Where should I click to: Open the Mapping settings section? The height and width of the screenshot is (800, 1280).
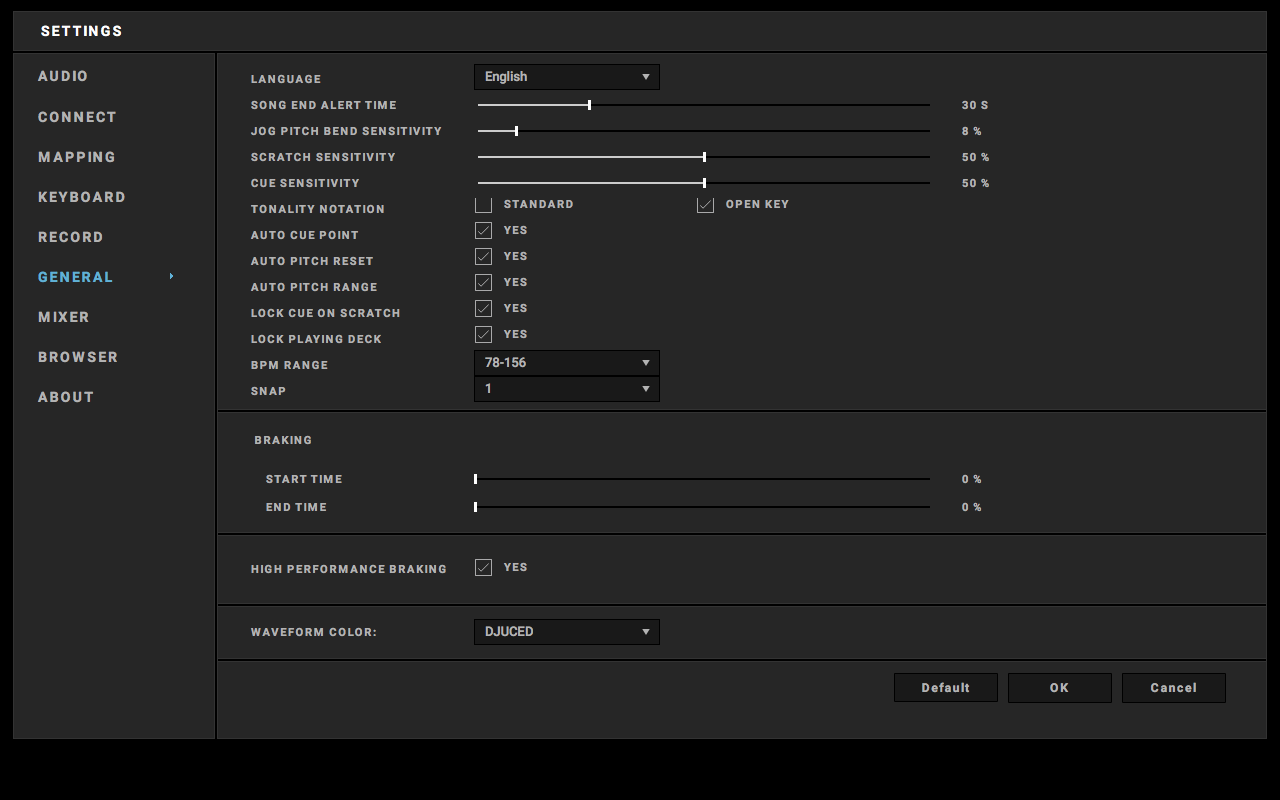click(77, 157)
